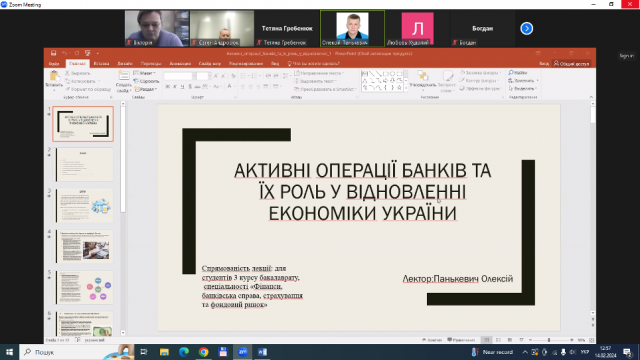Open the File (Файл) tab

54,64
